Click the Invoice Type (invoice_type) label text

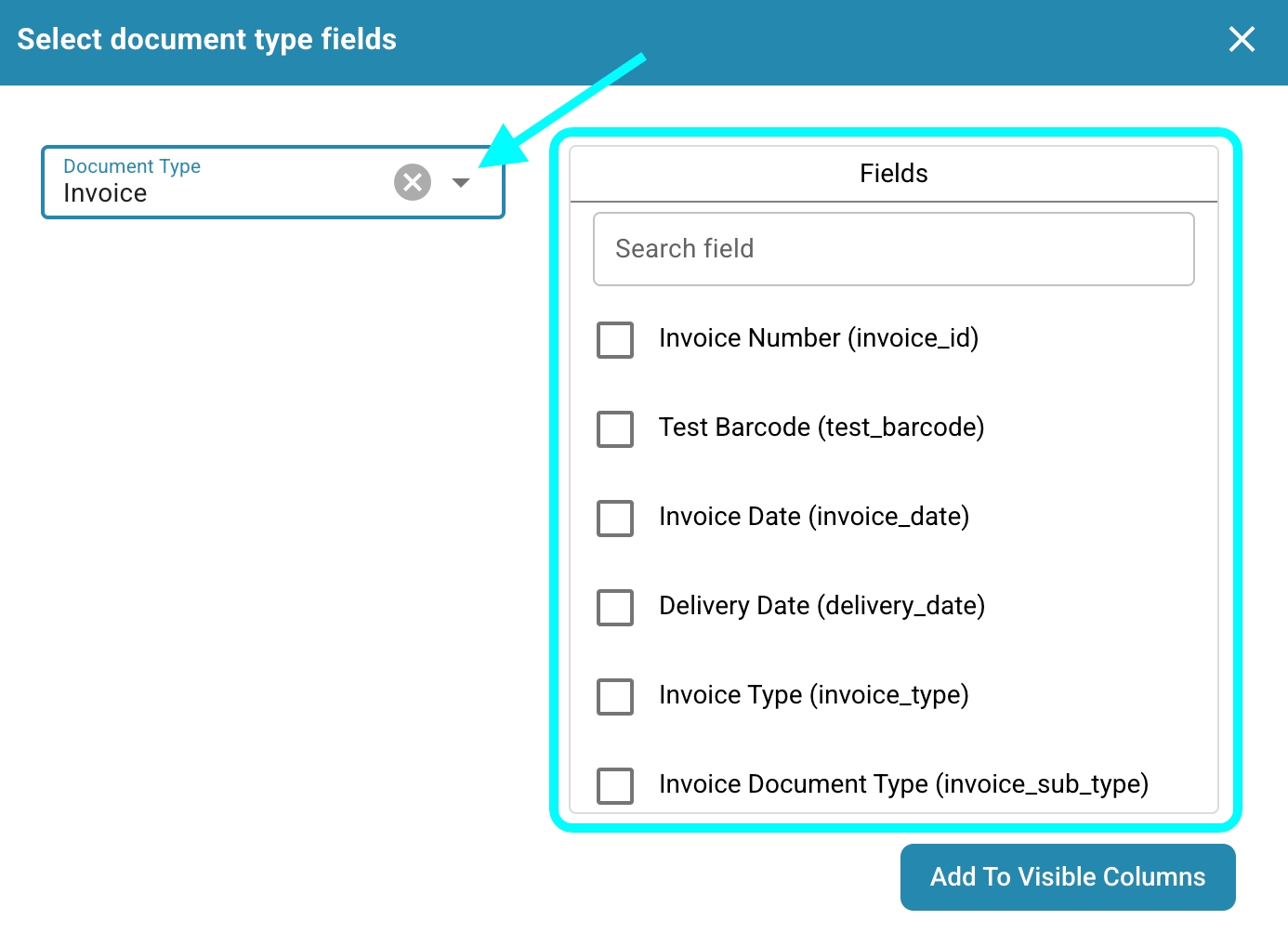click(x=813, y=695)
